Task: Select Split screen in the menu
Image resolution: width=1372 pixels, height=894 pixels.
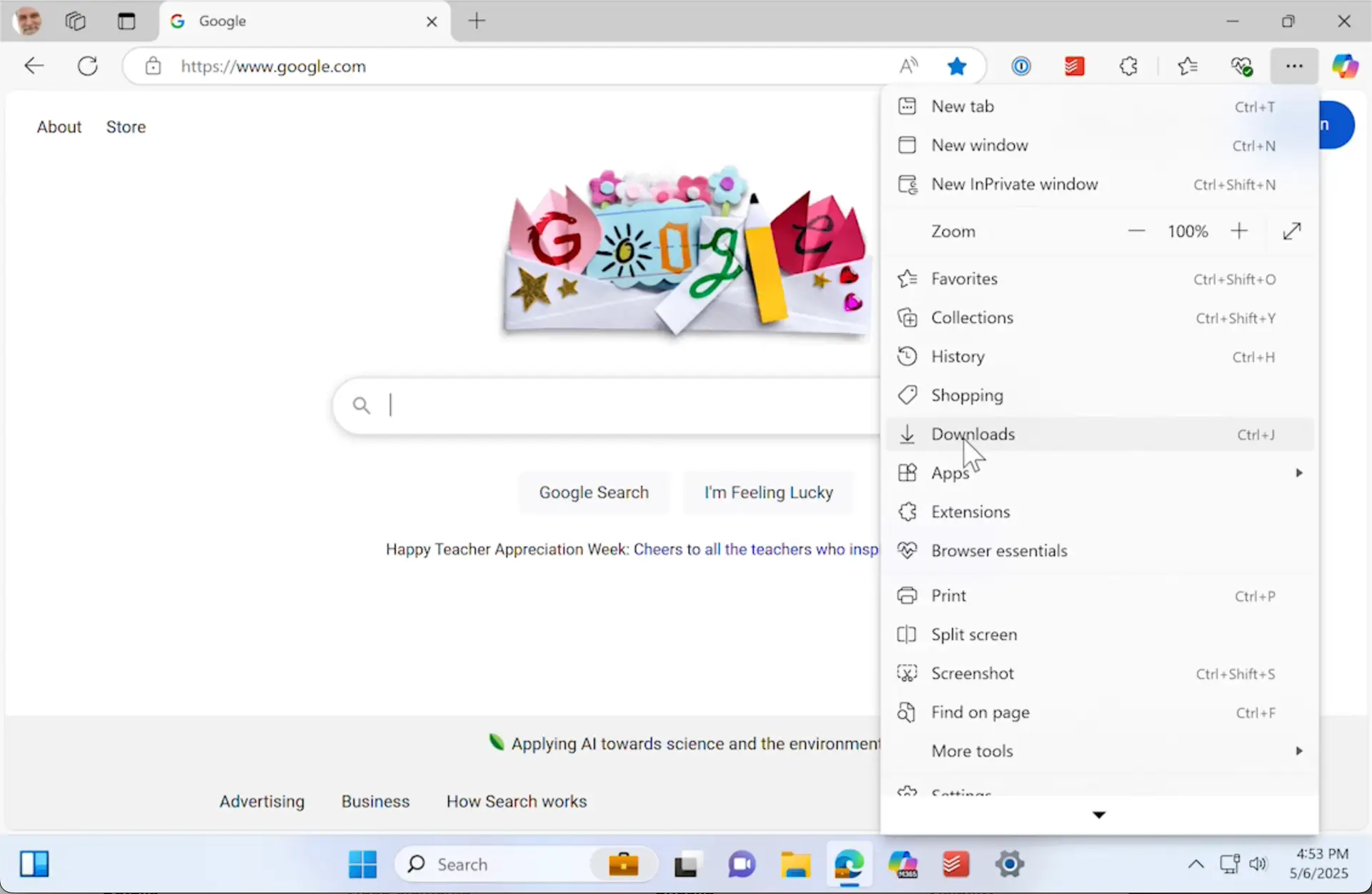Action: 1099,635
